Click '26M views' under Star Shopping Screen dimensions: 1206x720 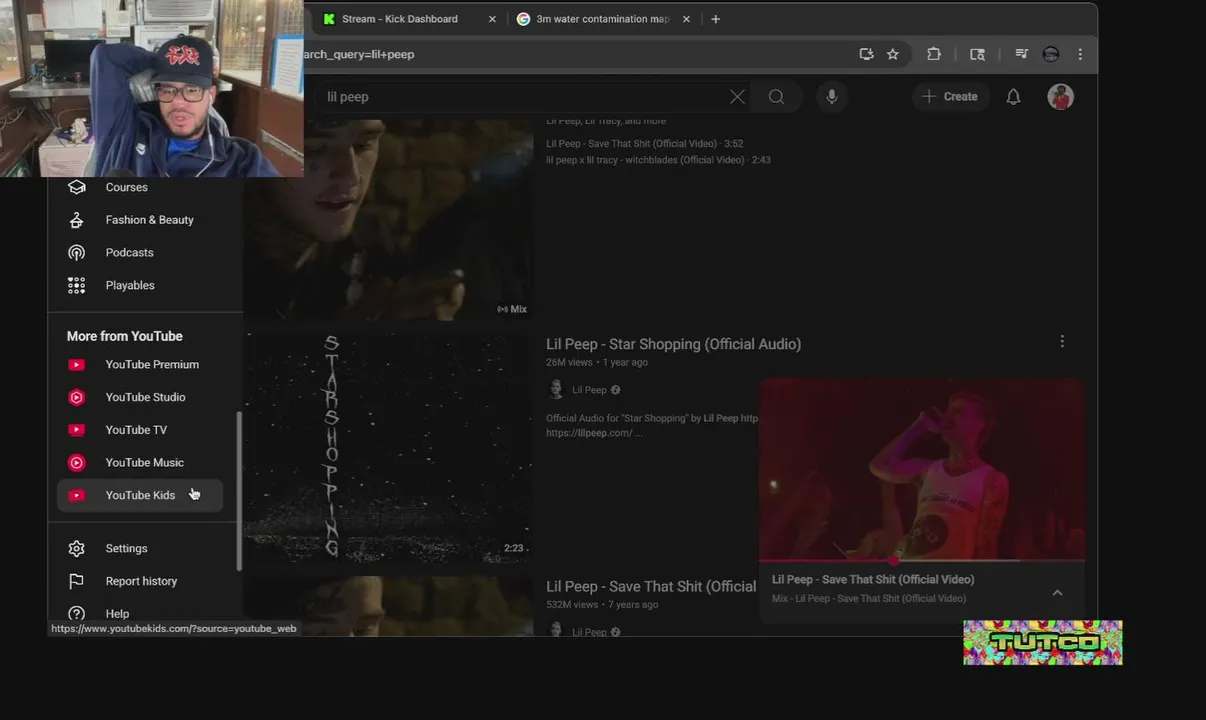(569, 362)
